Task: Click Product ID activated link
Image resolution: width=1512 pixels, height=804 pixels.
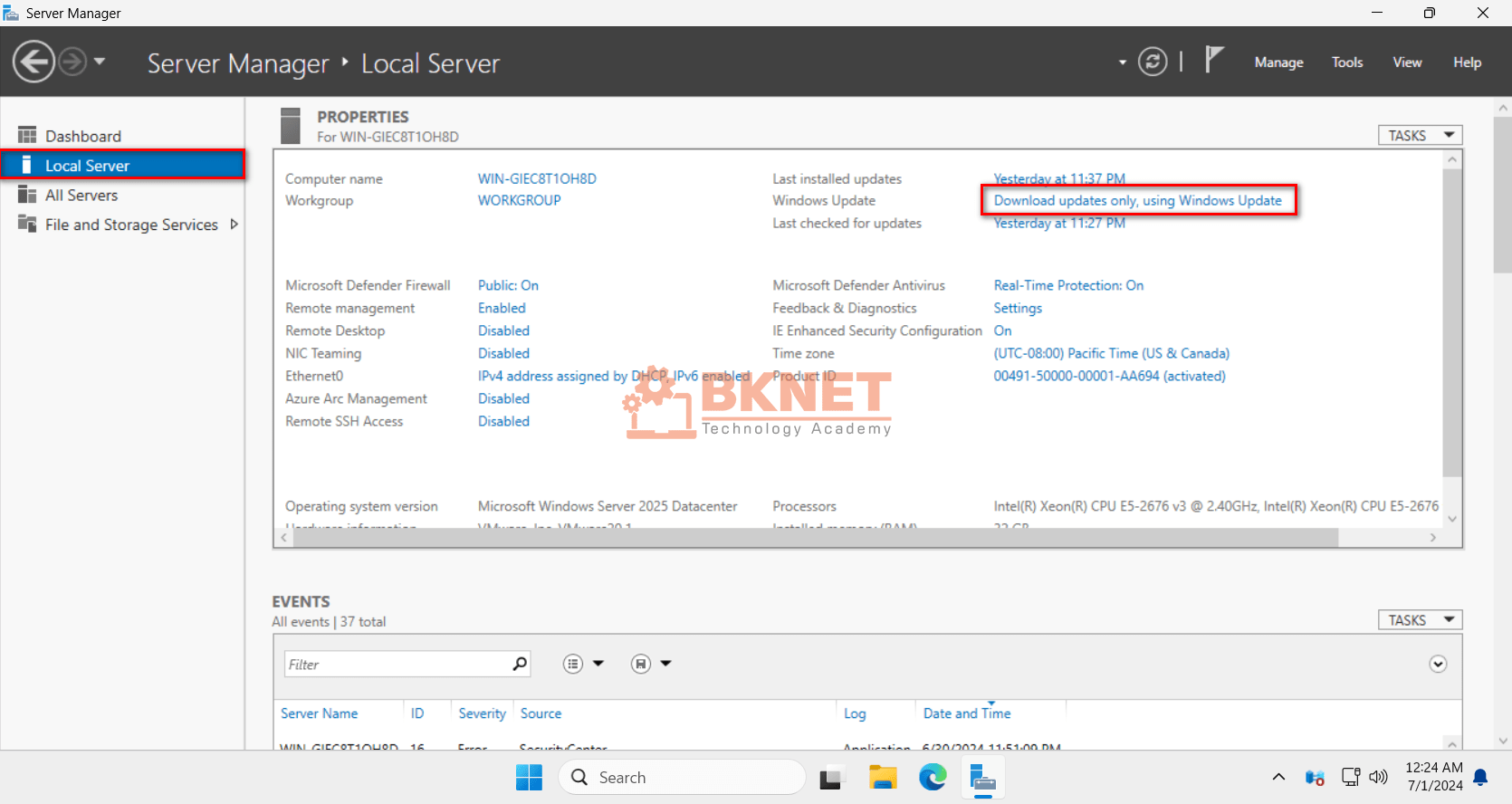Action: coord(1109,376)
